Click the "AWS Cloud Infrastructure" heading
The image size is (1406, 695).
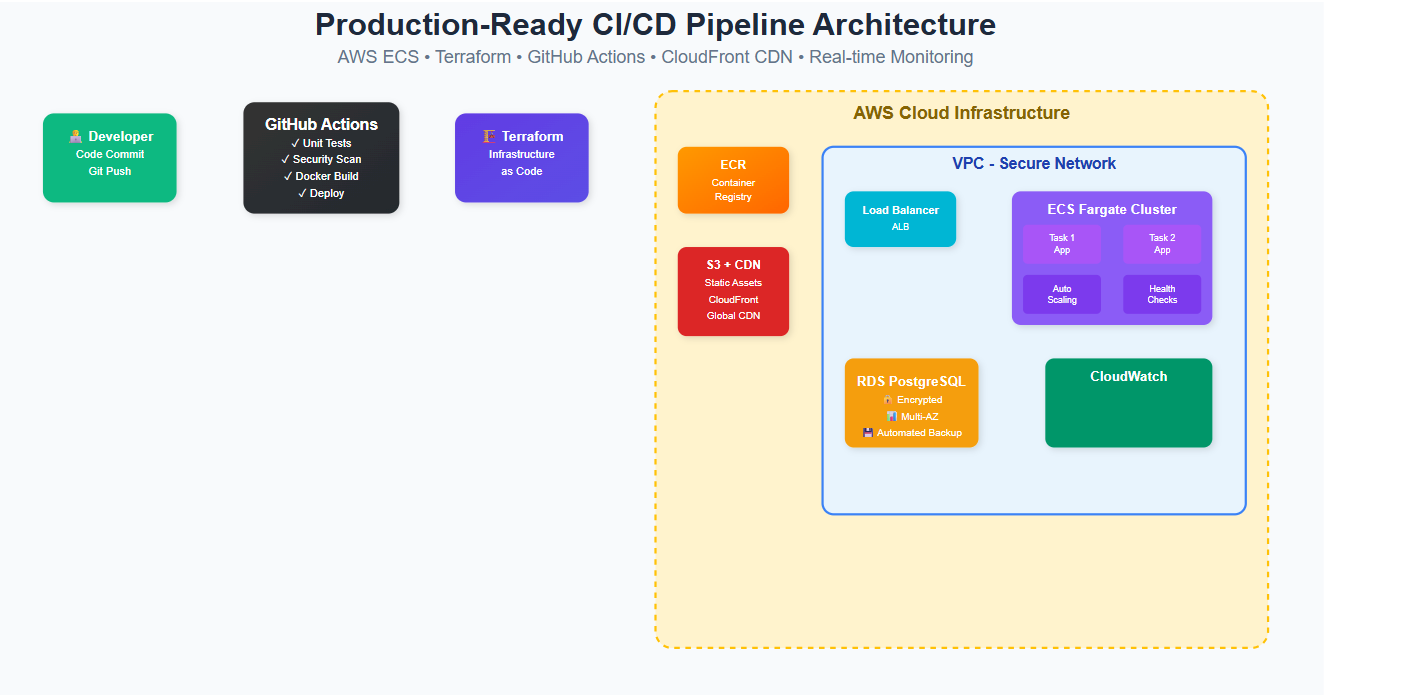coord(961,113)
